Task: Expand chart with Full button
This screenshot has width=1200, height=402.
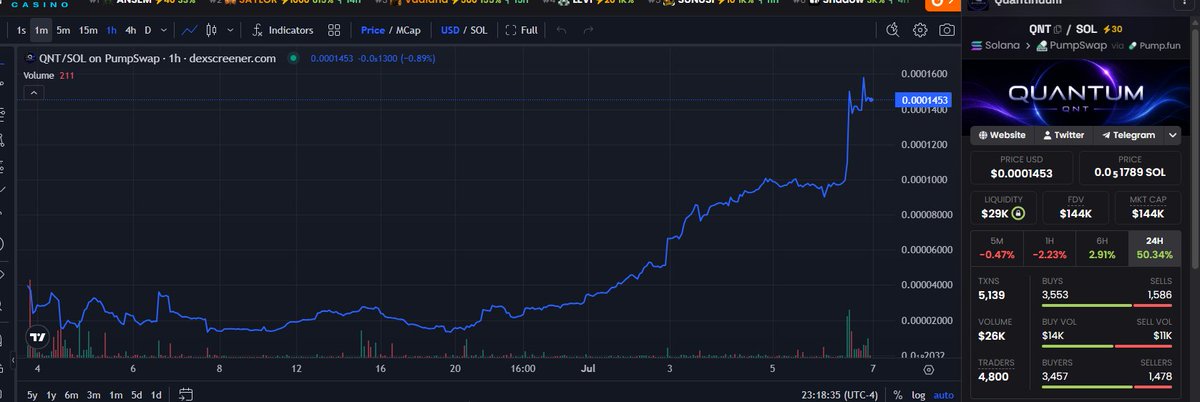Action: tap(521, 30)
